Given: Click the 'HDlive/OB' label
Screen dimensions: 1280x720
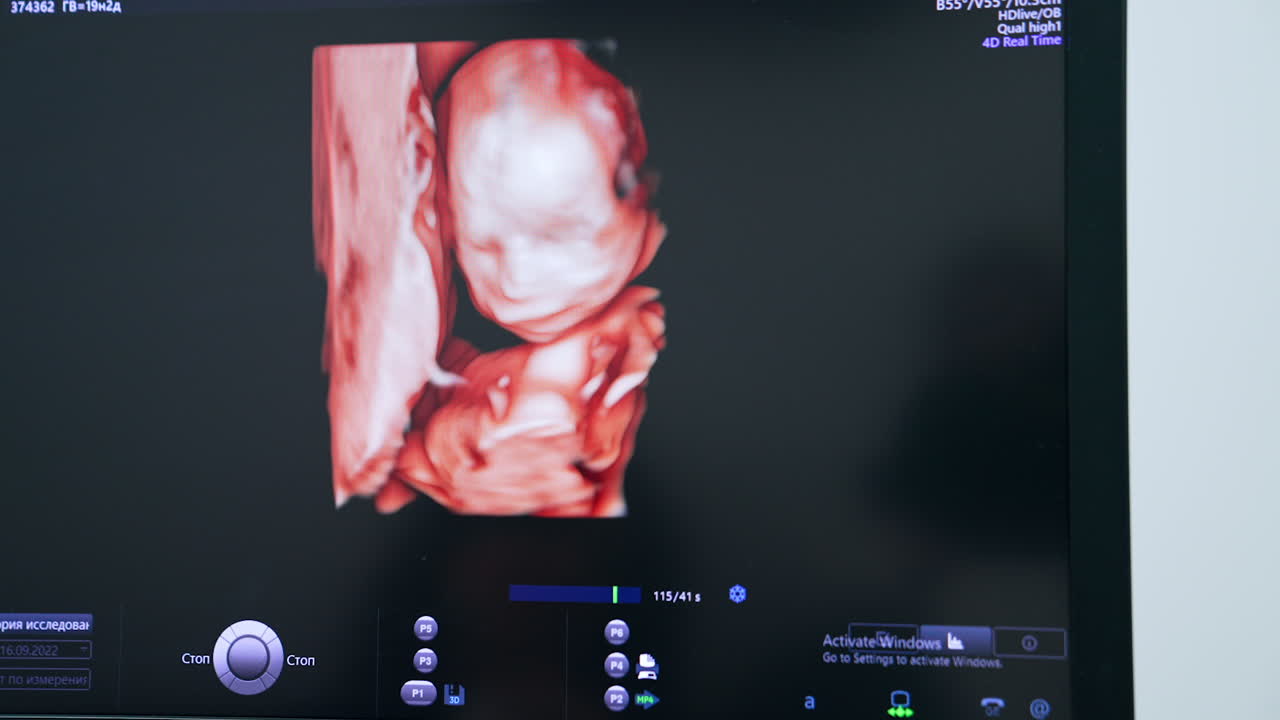Looking at the screenshot, I should tap(1029, 15).
